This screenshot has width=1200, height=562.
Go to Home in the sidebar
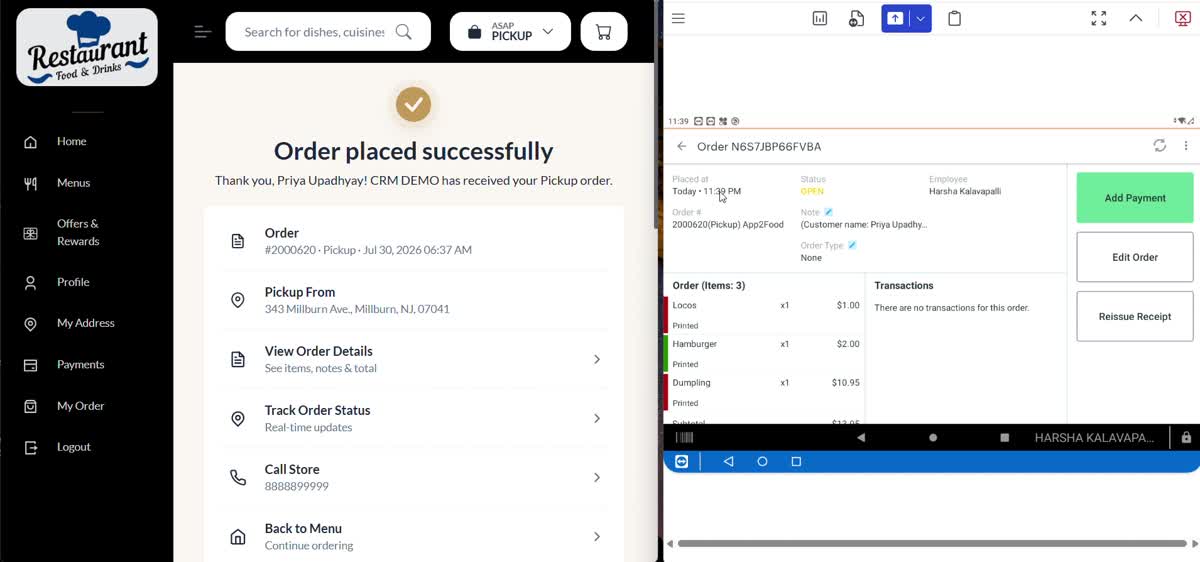click(x=71, y=141)
